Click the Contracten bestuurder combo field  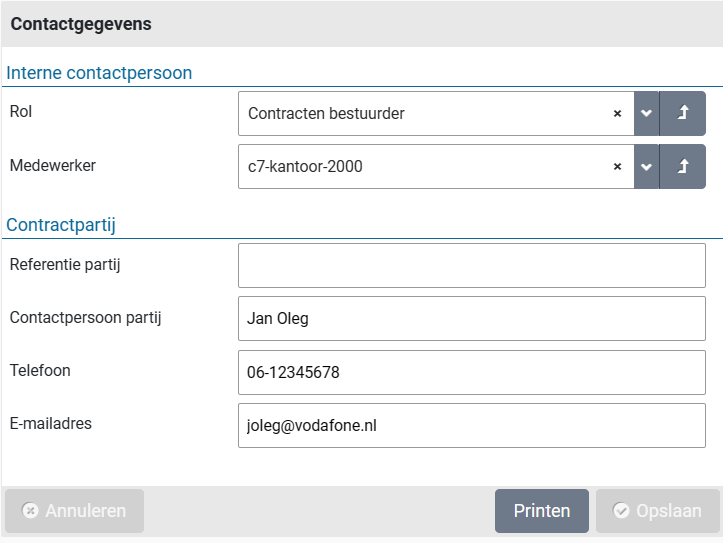coord(420,114)
